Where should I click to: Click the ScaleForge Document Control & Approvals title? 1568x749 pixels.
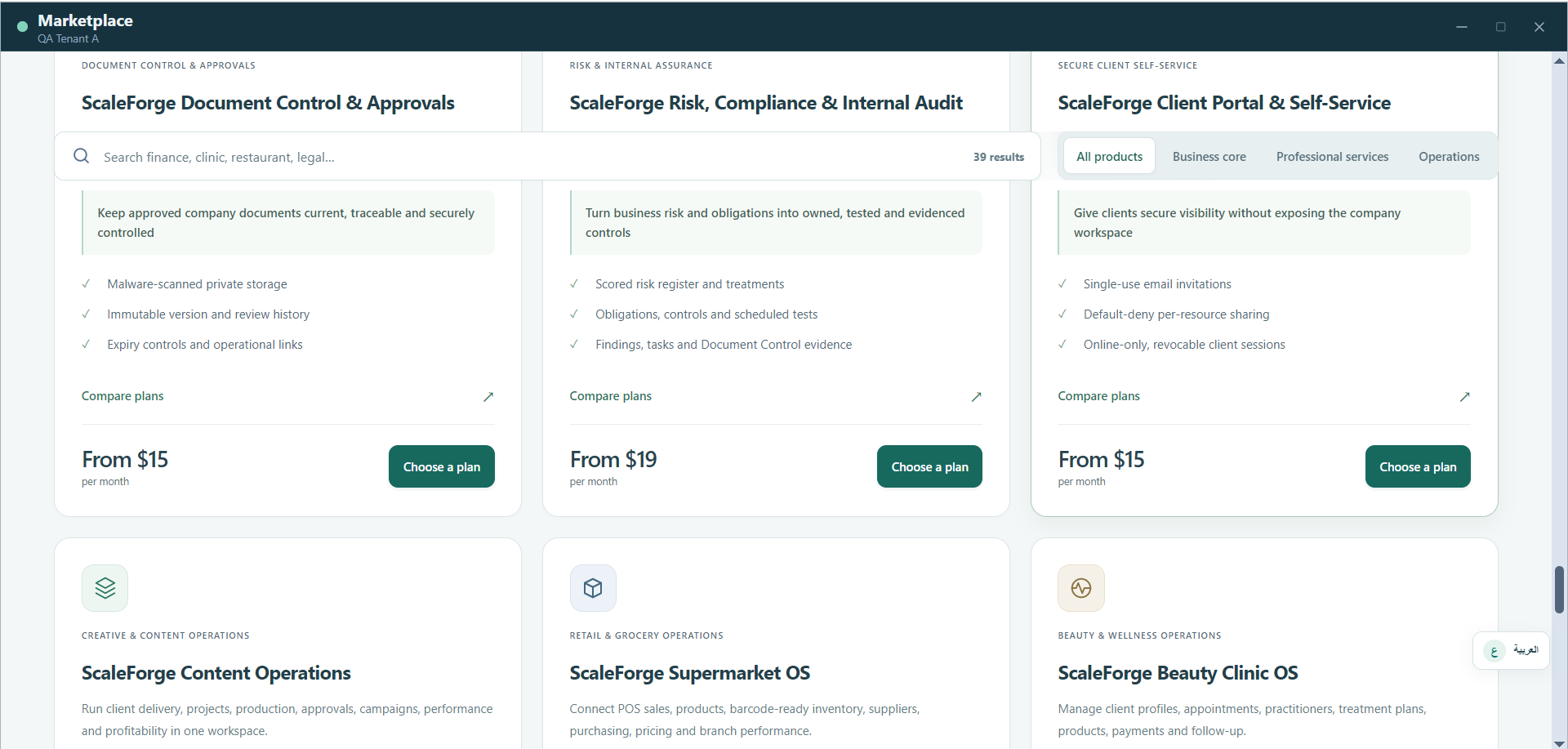(x=268, y=103)
